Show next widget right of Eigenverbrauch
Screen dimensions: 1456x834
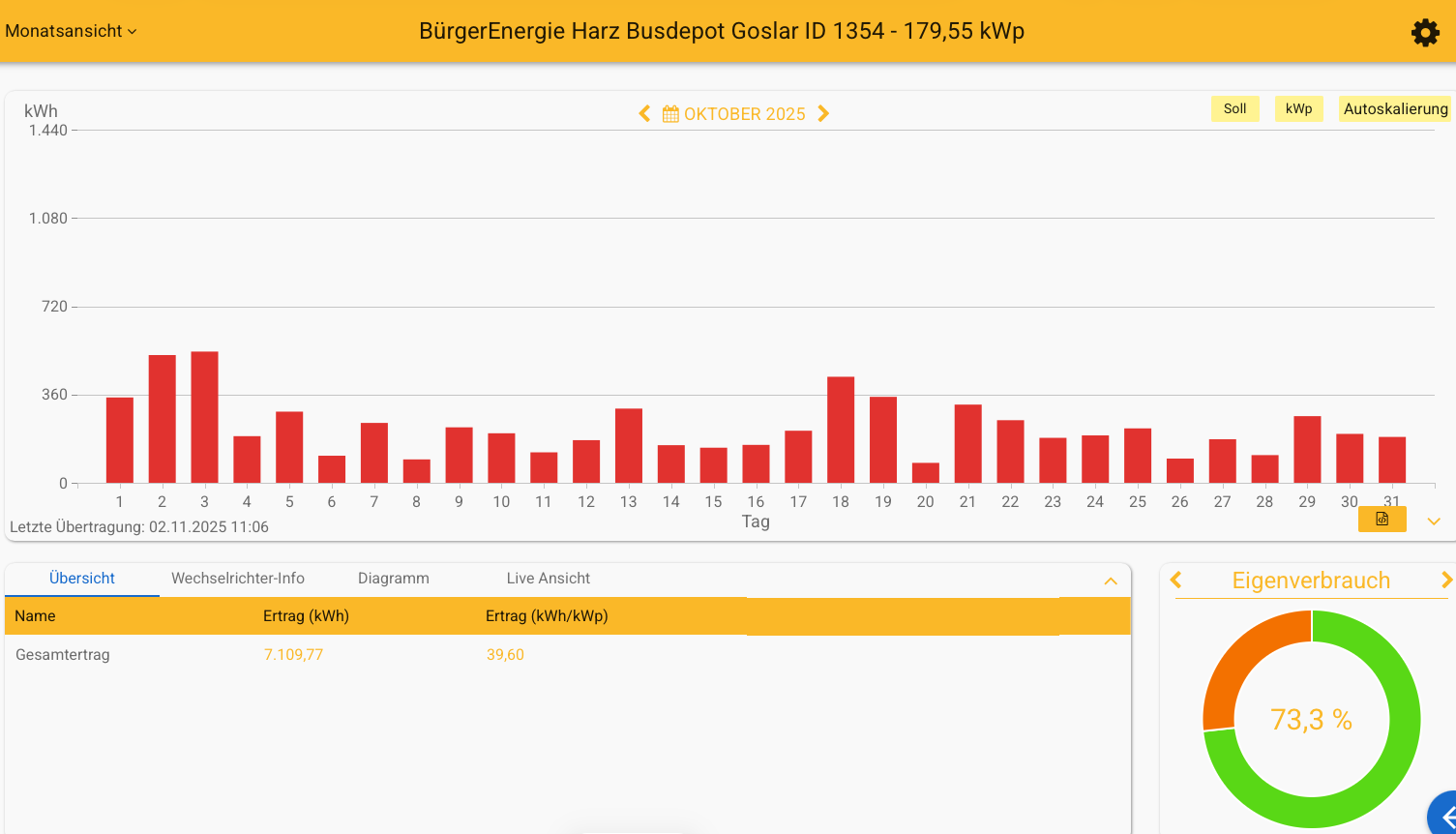coord(1446,580)
